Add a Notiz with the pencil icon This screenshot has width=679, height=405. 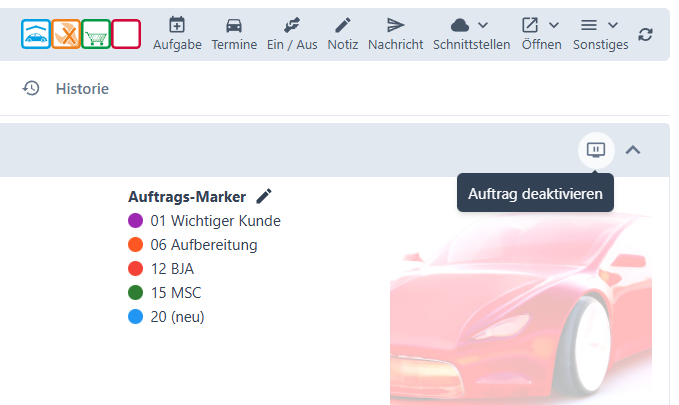(x=343, y=34)
